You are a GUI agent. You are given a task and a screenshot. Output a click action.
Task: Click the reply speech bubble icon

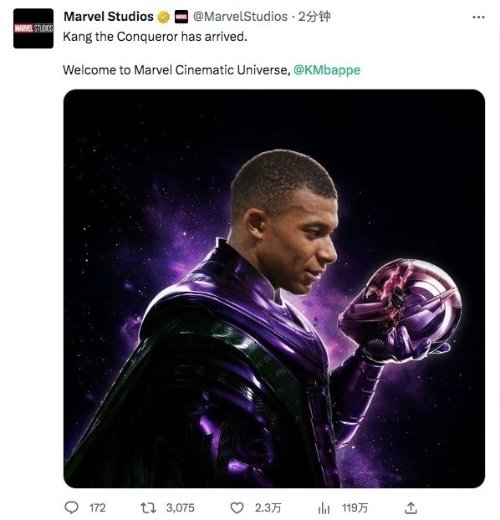click(71, 508)
